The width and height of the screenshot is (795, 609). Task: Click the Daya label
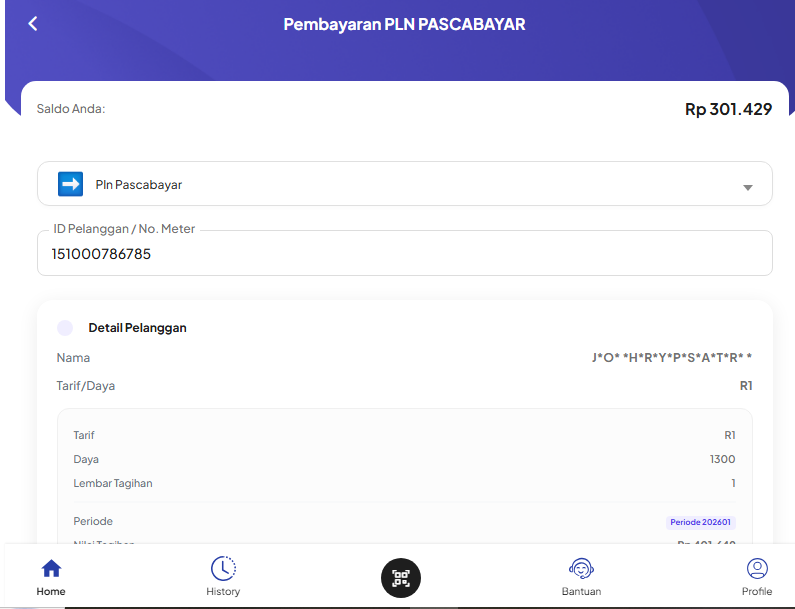pyautogui.click(x=86, y=459)
